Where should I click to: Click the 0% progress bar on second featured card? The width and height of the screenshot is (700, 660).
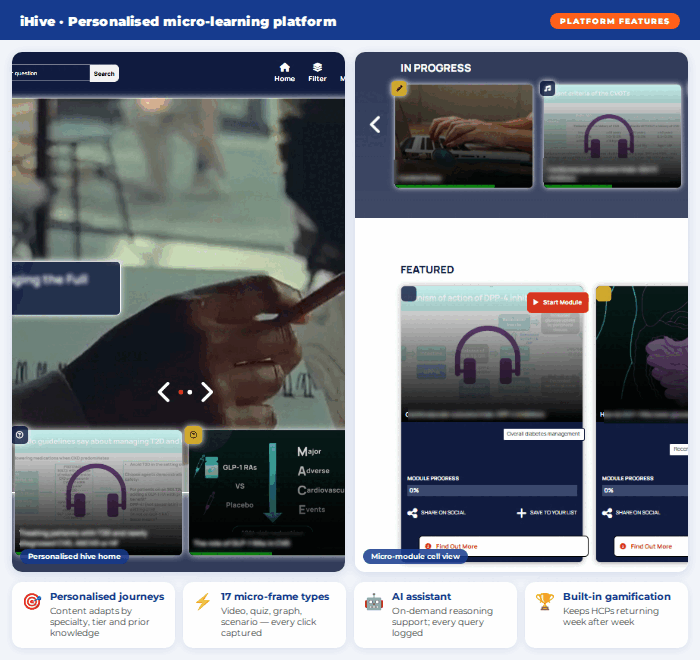pyautogui.click(x=645, y=490)
